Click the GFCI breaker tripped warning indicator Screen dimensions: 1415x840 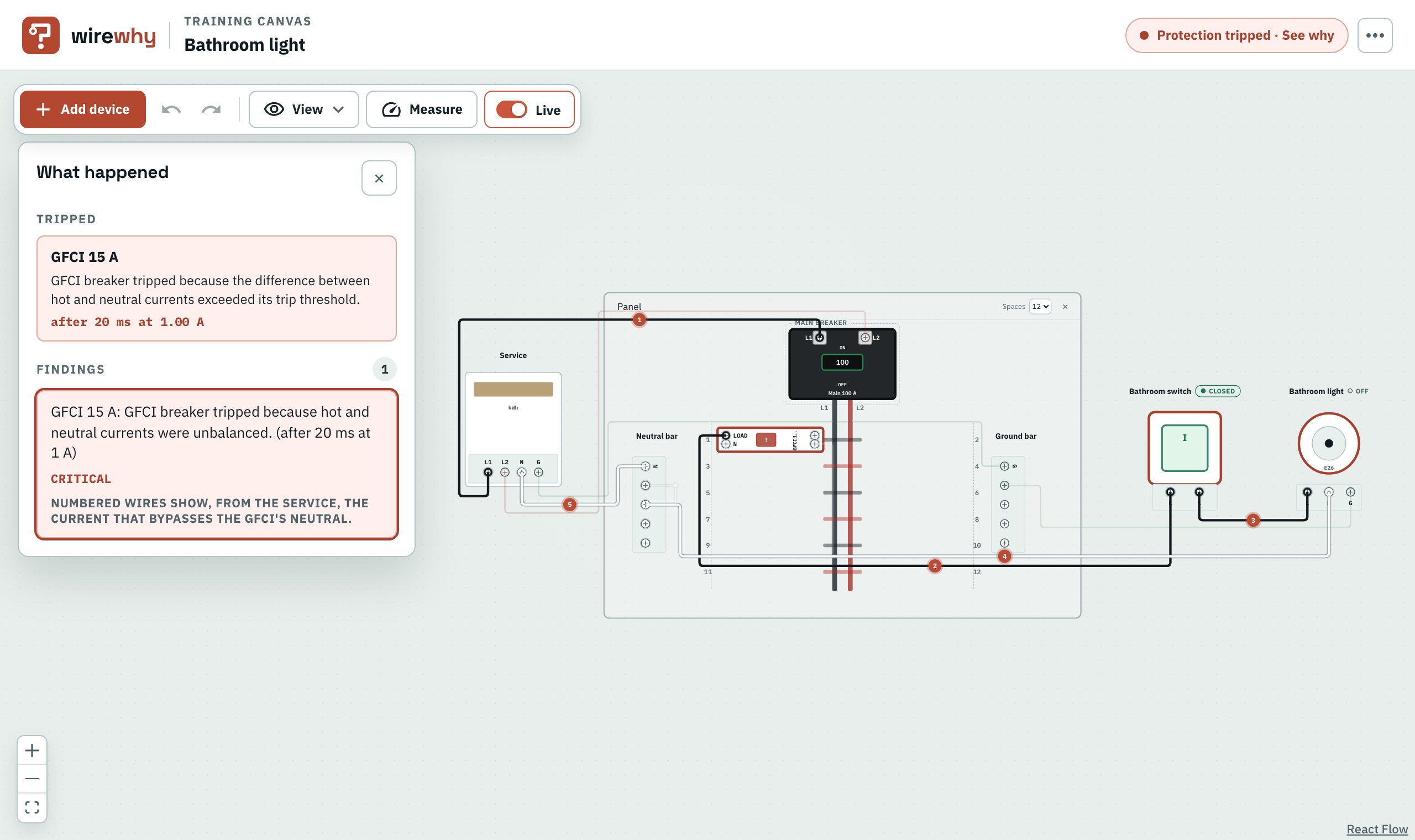(x=766, y=440)
